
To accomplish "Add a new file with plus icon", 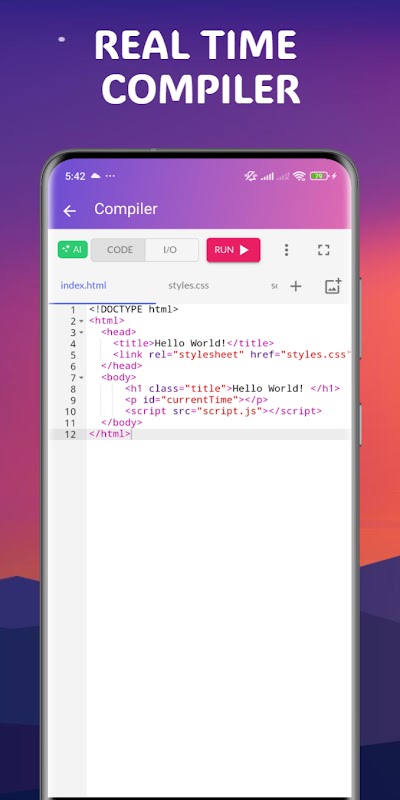I will (296, 286).
